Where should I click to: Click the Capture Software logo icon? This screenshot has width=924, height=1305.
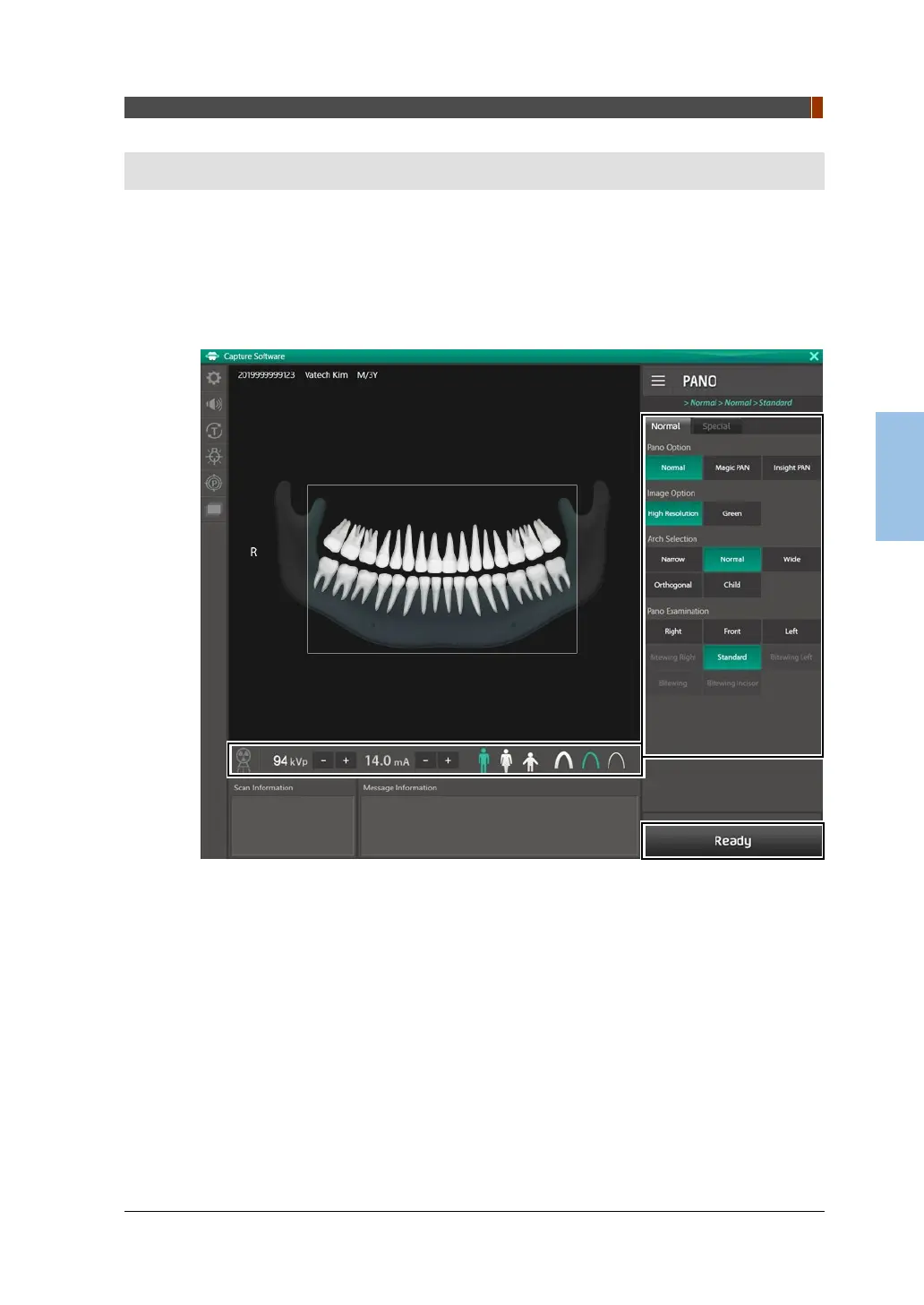[212, 356]
